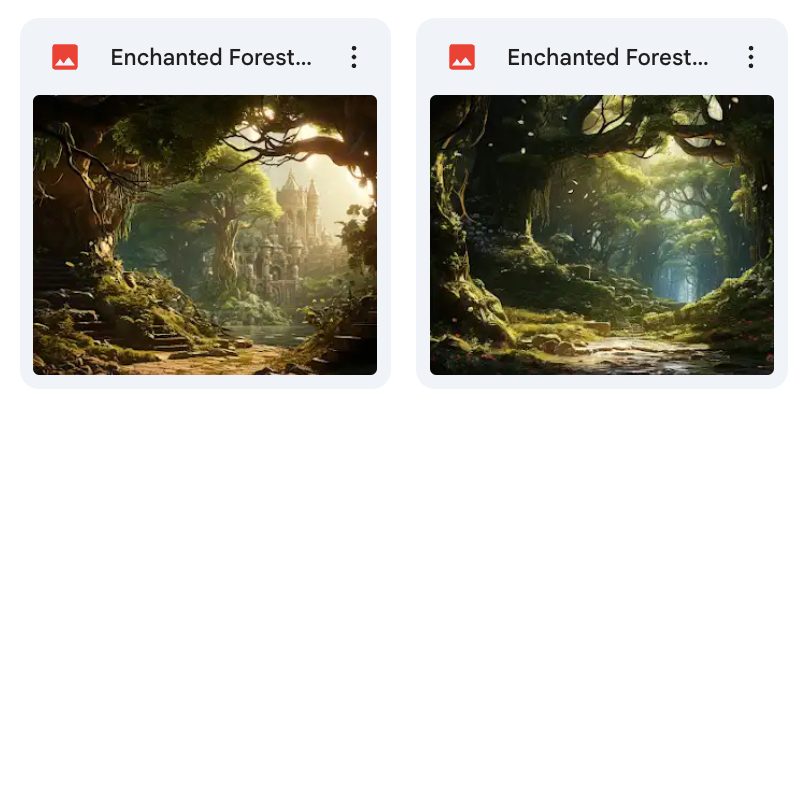
Task: Click the large central tree in the castle thumbnail
Action: click(x=227, y=238)
